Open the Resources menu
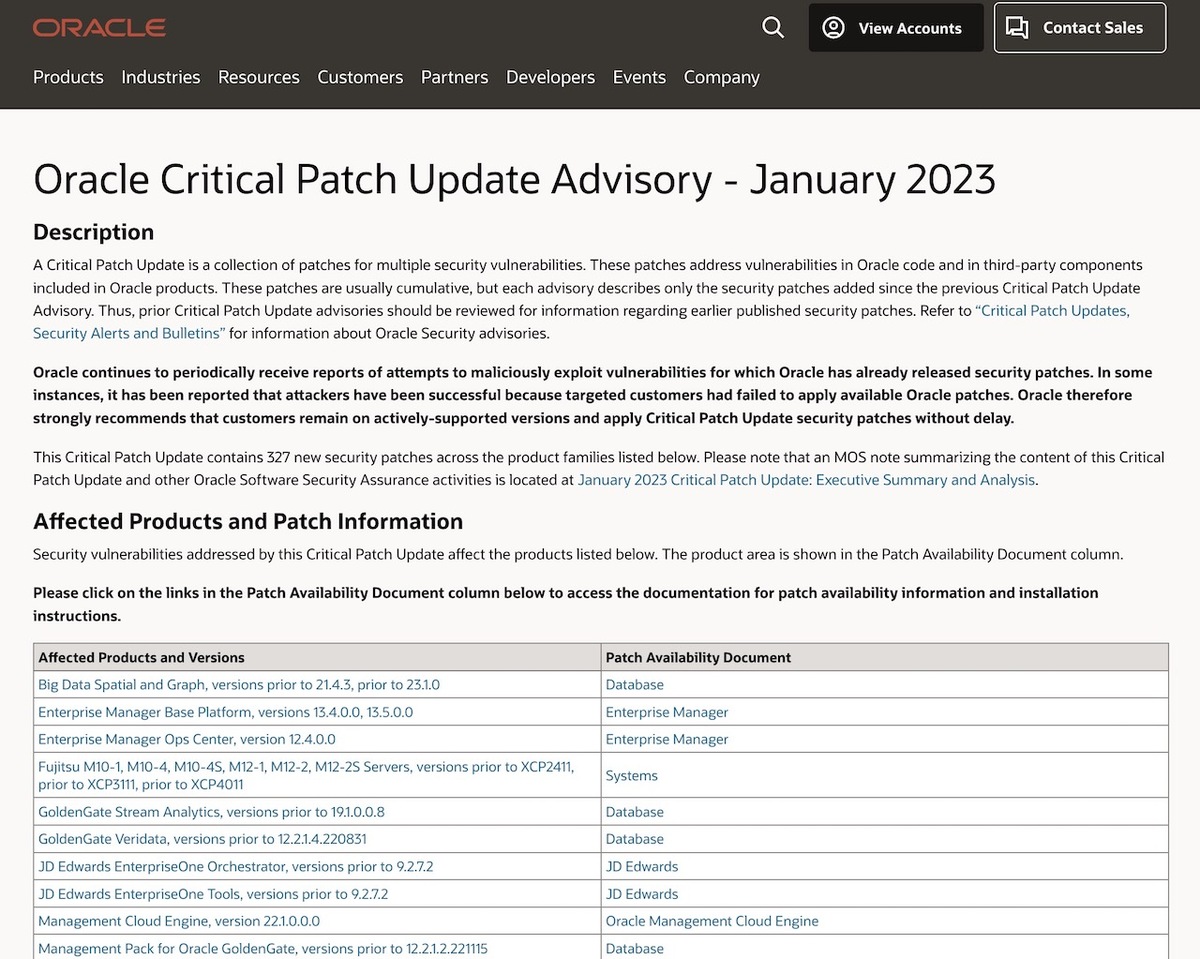This screenshot has height=959, width=1200. [259, 77]
